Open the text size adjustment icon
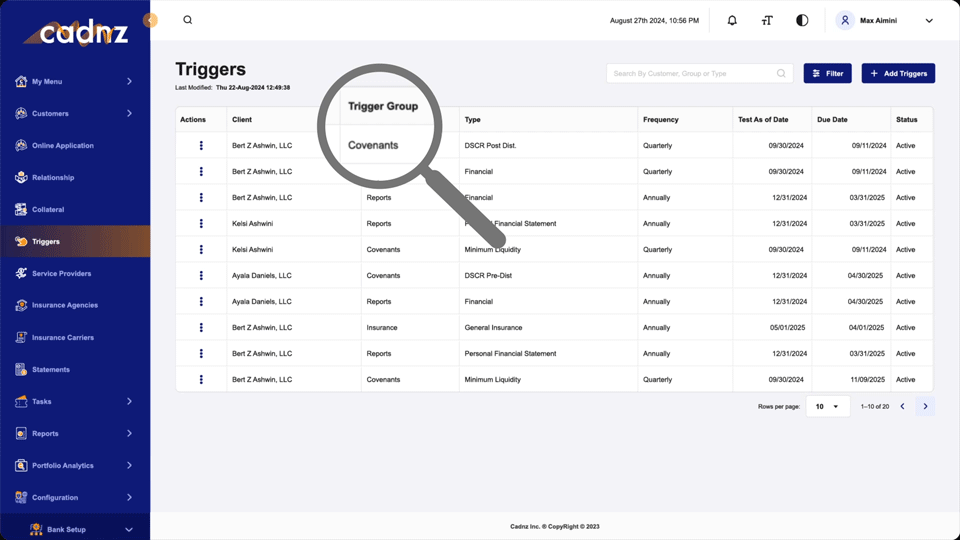The image size is (960, 540). coord(767,20)
